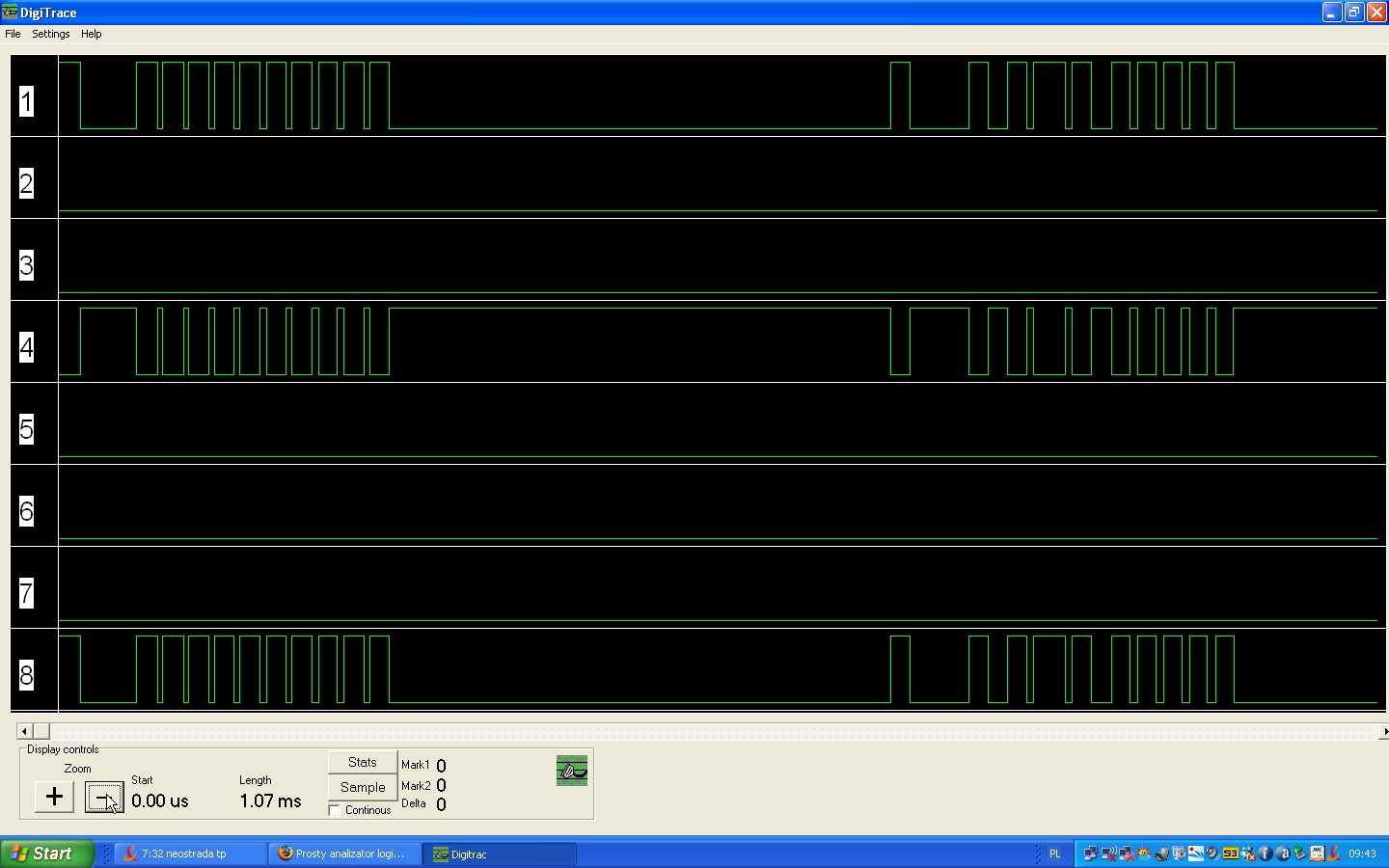Restore down the DigiTrace window
The height and width of the screenshot is (868, 1389).
click(1354, 13)
